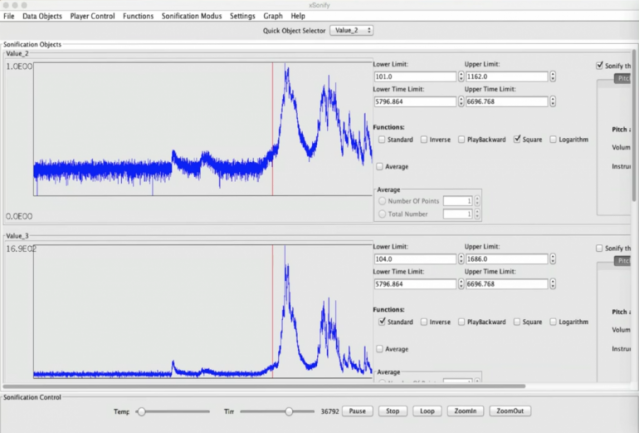This screenshot has width=639, height=433.
Task: Enable PlayBackward for Value_2
Action: click(462, 140)
